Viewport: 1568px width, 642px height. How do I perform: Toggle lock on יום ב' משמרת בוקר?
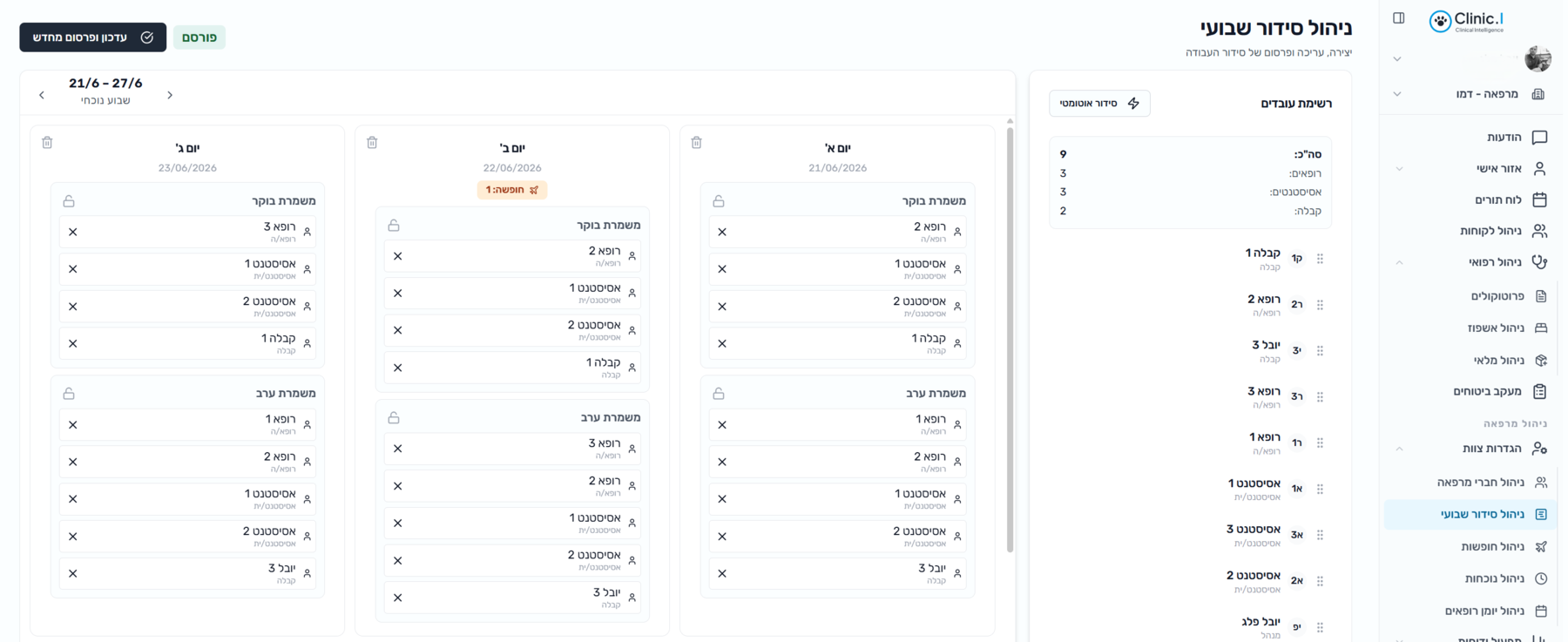(x=394, y=226)
